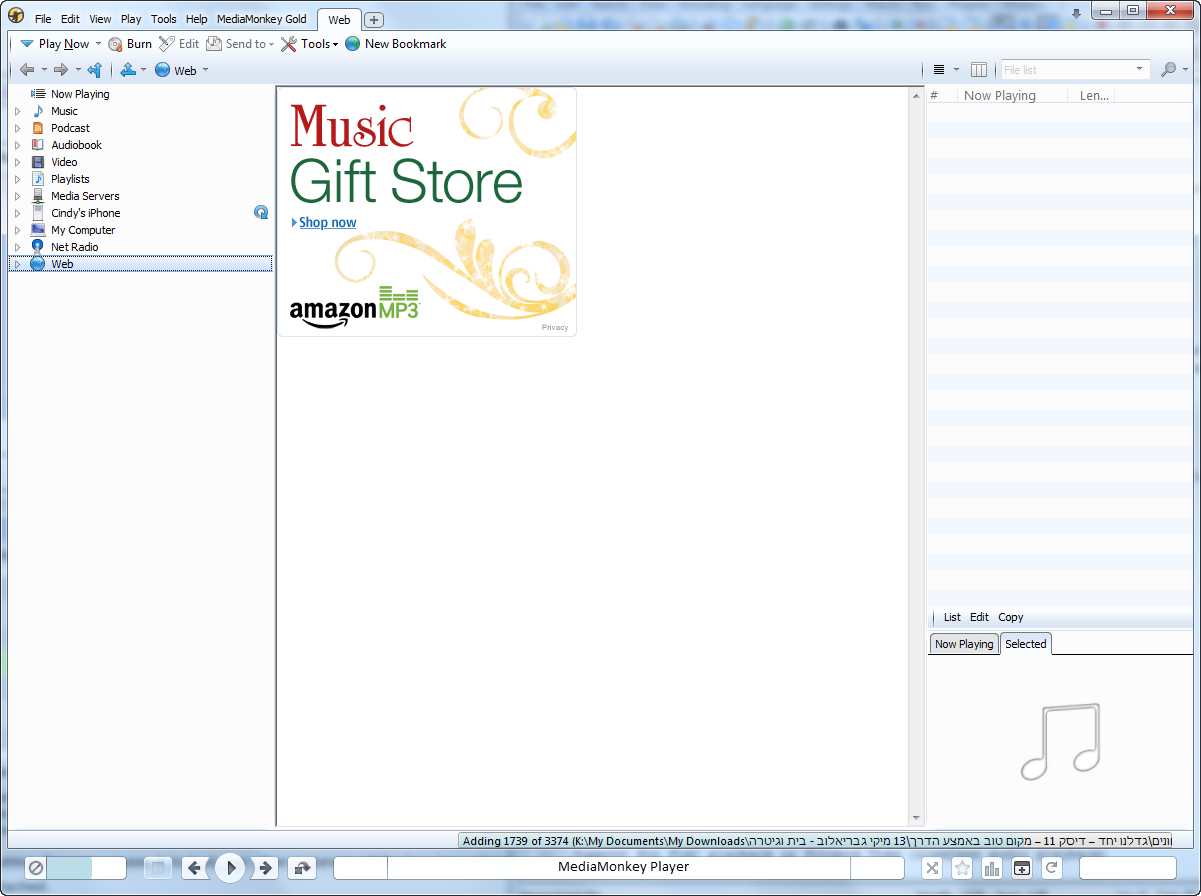
Task: Open the View menu
Action: (100, 19)
